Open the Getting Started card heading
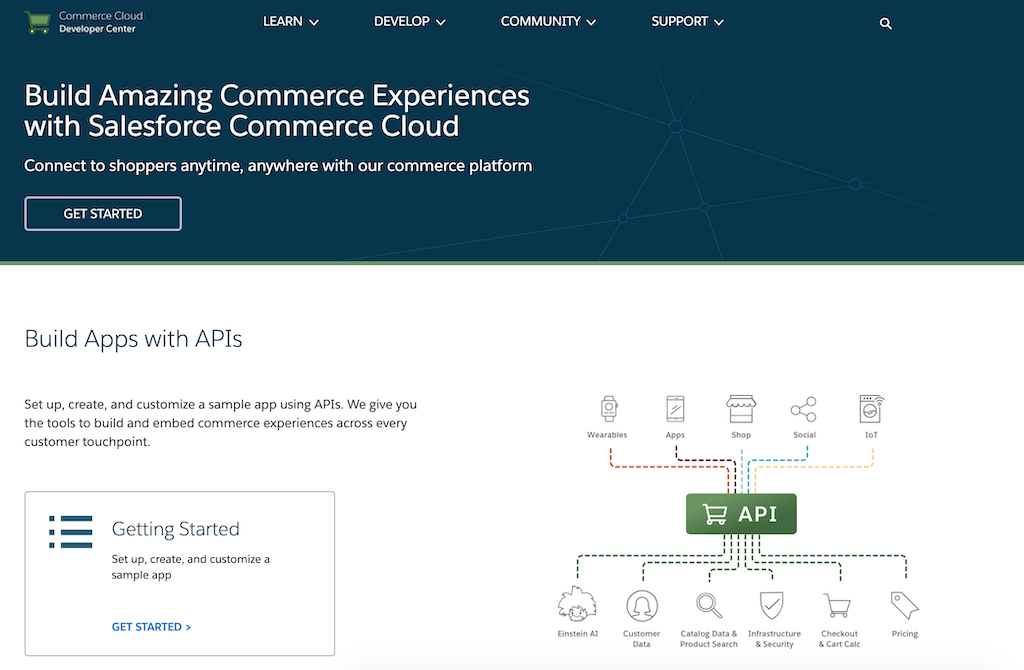 click(176, 529)
